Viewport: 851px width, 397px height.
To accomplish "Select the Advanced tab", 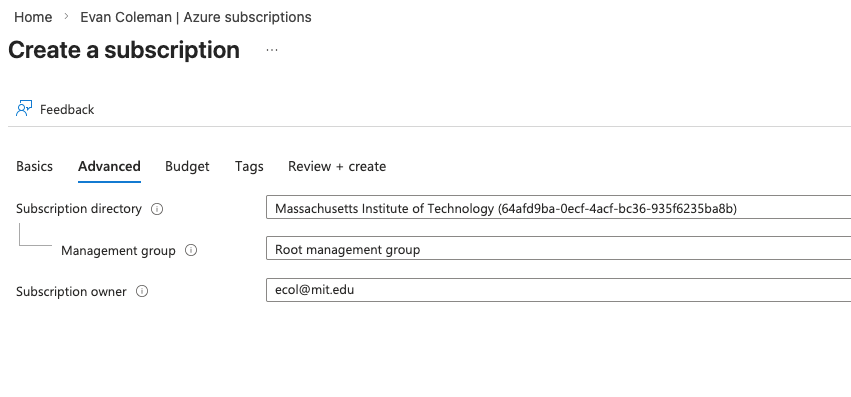I will tap(109, 166).
